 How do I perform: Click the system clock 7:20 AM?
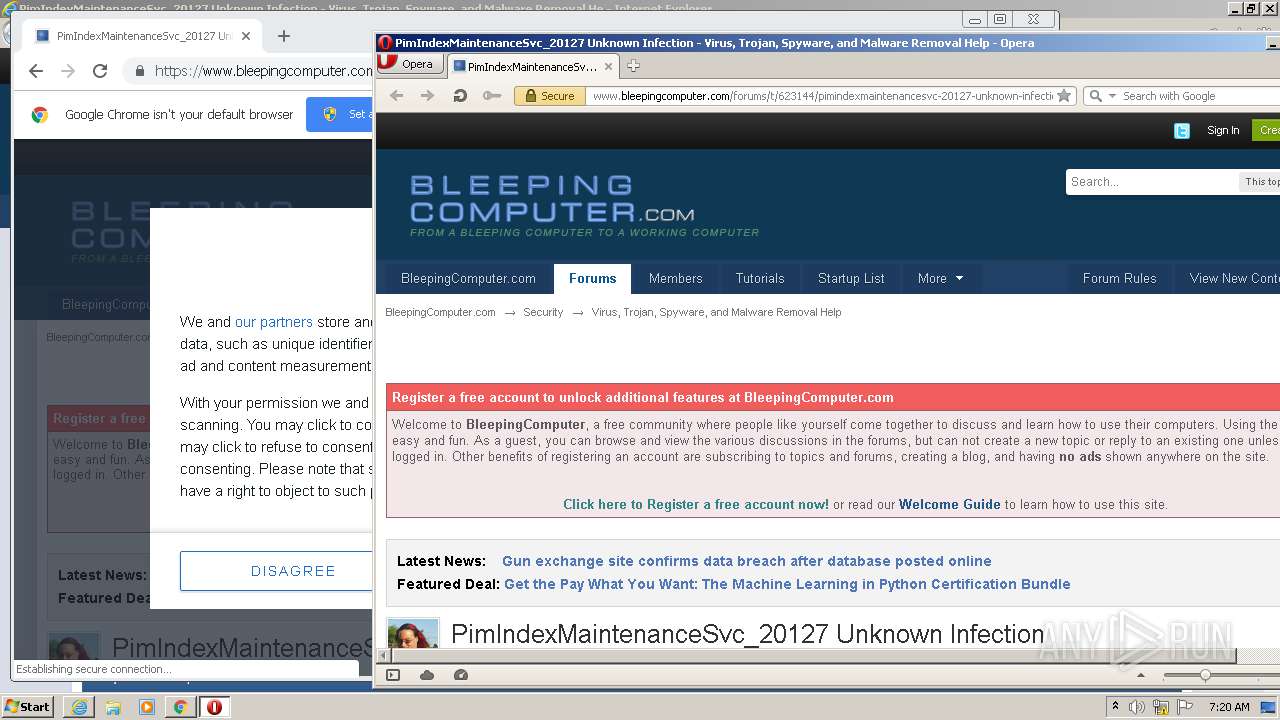tap(1229, 707)
